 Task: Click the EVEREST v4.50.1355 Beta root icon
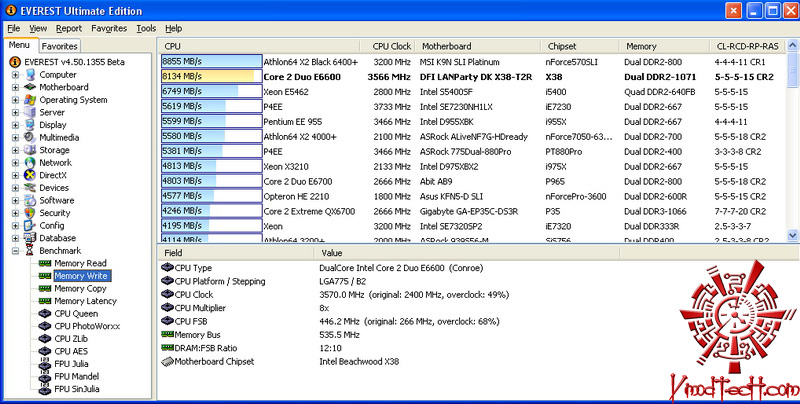tap(15, 62)
